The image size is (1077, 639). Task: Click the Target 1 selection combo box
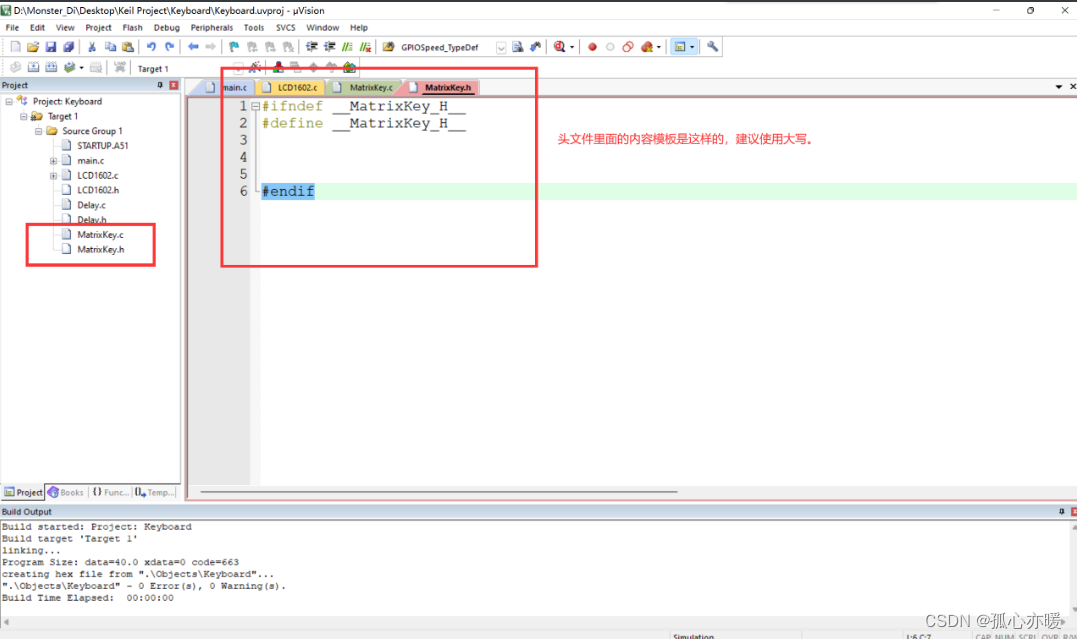coord(189,68)
